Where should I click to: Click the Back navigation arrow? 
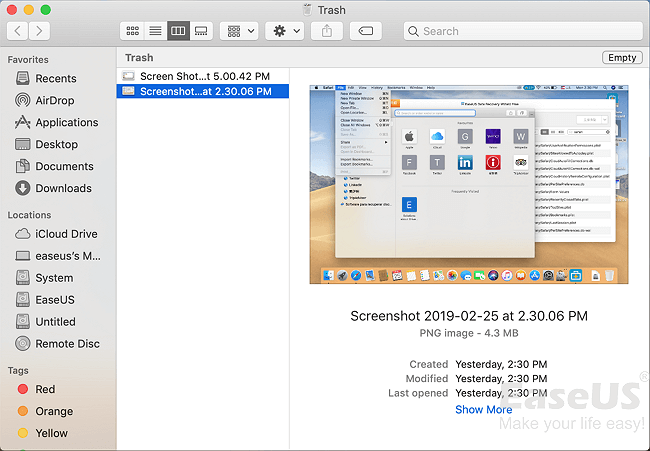point(19,31)
